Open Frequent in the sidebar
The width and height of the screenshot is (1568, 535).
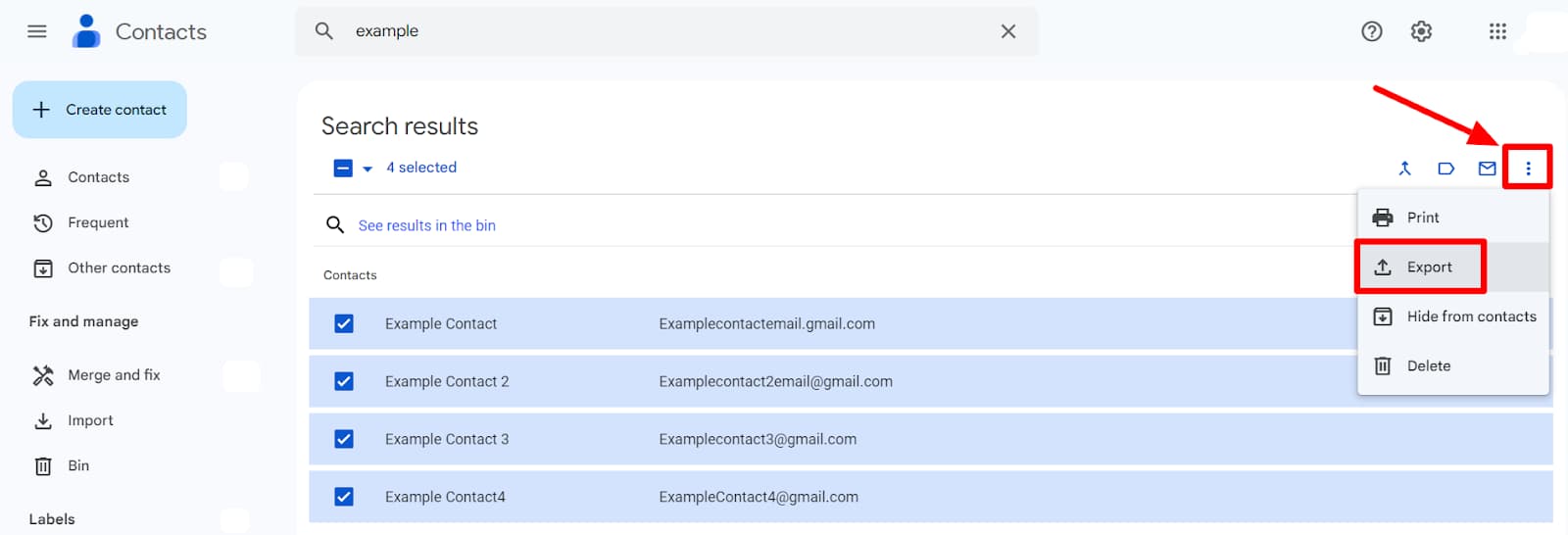click(x=98, y=222)
